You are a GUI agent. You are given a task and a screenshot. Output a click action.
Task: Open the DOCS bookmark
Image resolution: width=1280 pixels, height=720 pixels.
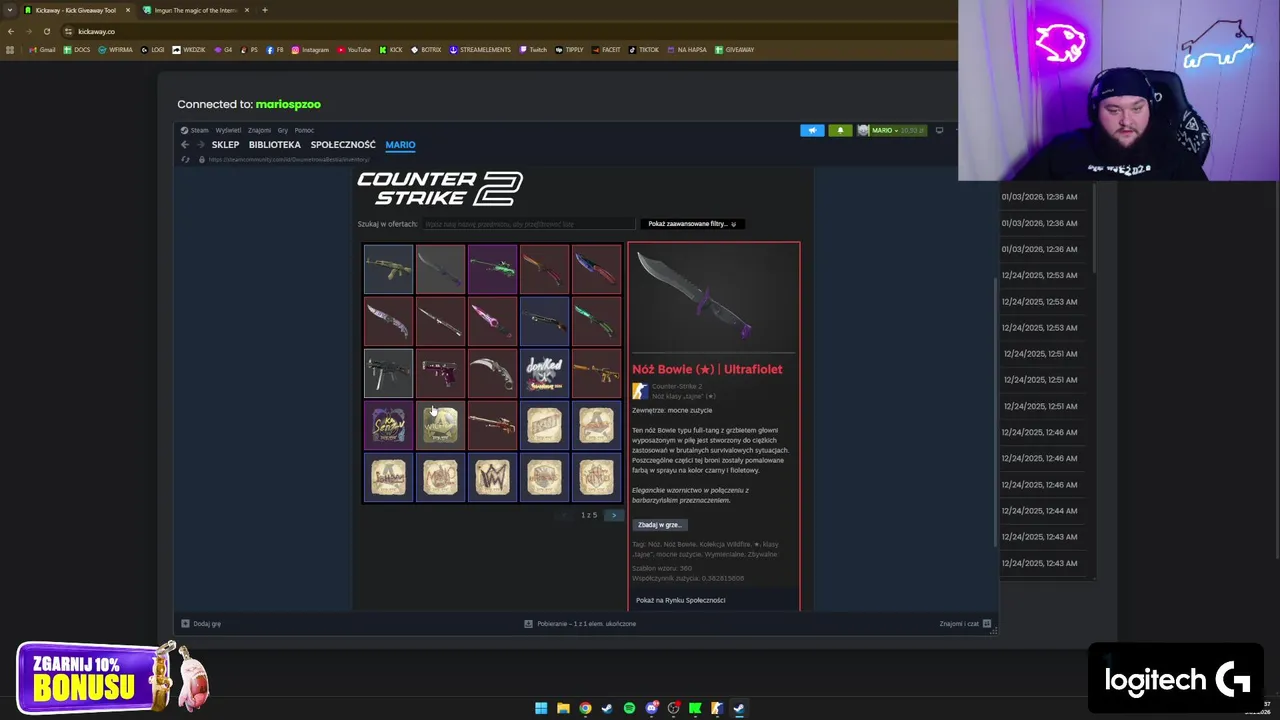77,50
